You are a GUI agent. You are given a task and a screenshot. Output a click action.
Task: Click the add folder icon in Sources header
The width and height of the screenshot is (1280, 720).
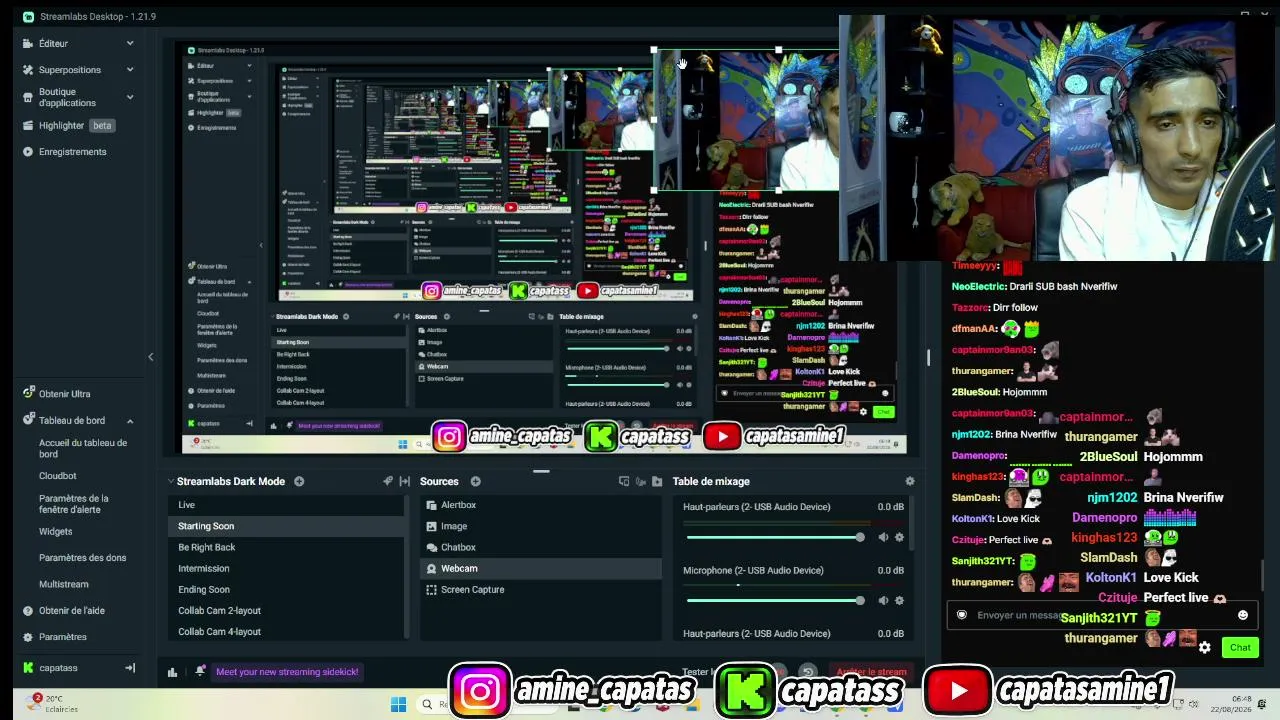pyautogui.click(x=657, y=482)
